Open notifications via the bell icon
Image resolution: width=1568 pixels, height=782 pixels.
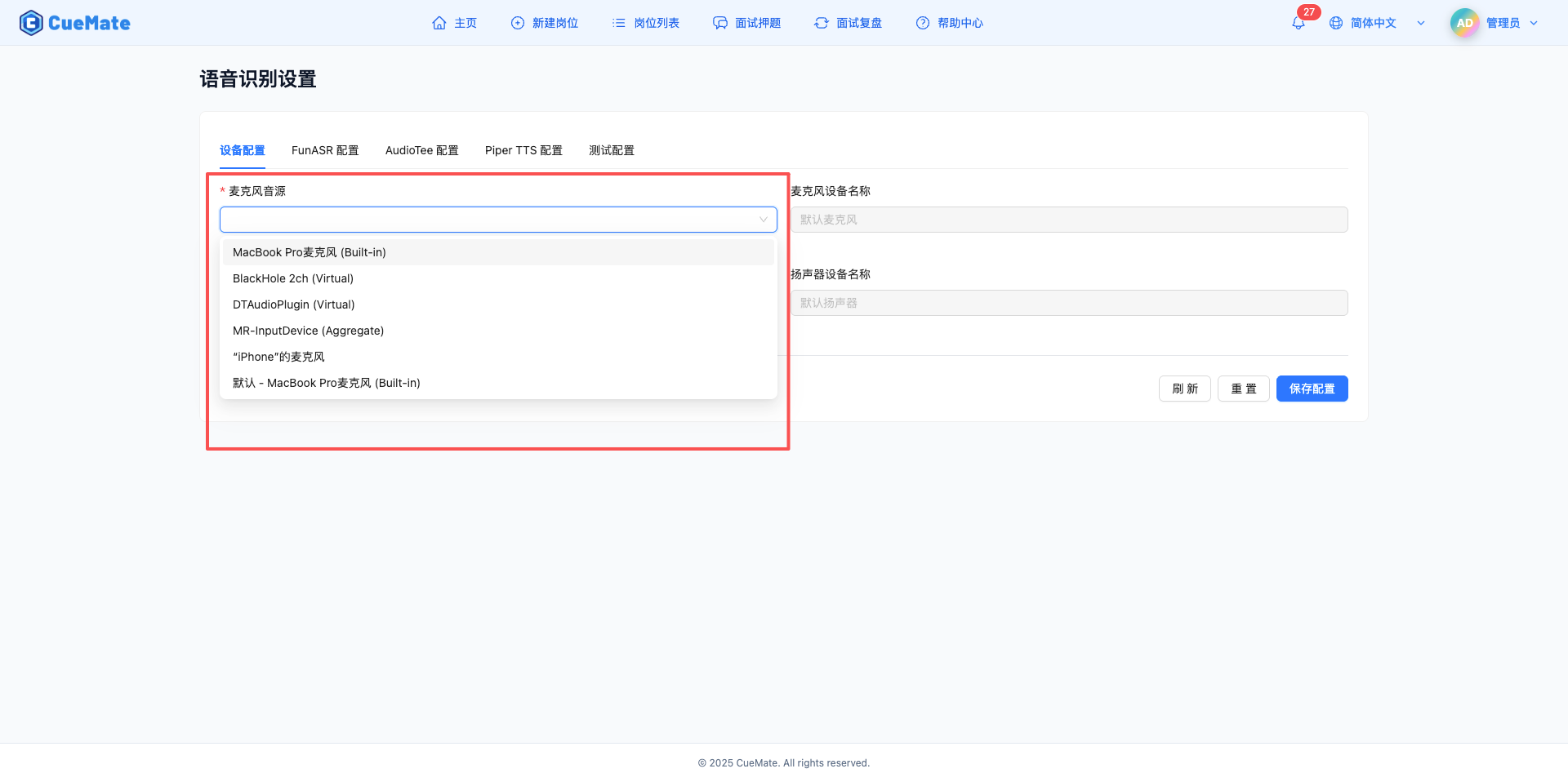pyautogui.click(x=1298, y=23)
